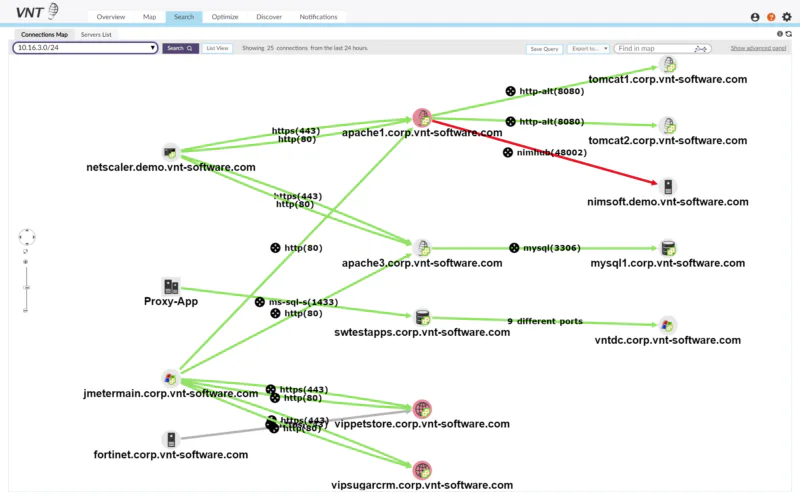Click the mysql1.corp database node icon
Image resolution: width=800 pixels, height=500 pixels.
[668, 248]
